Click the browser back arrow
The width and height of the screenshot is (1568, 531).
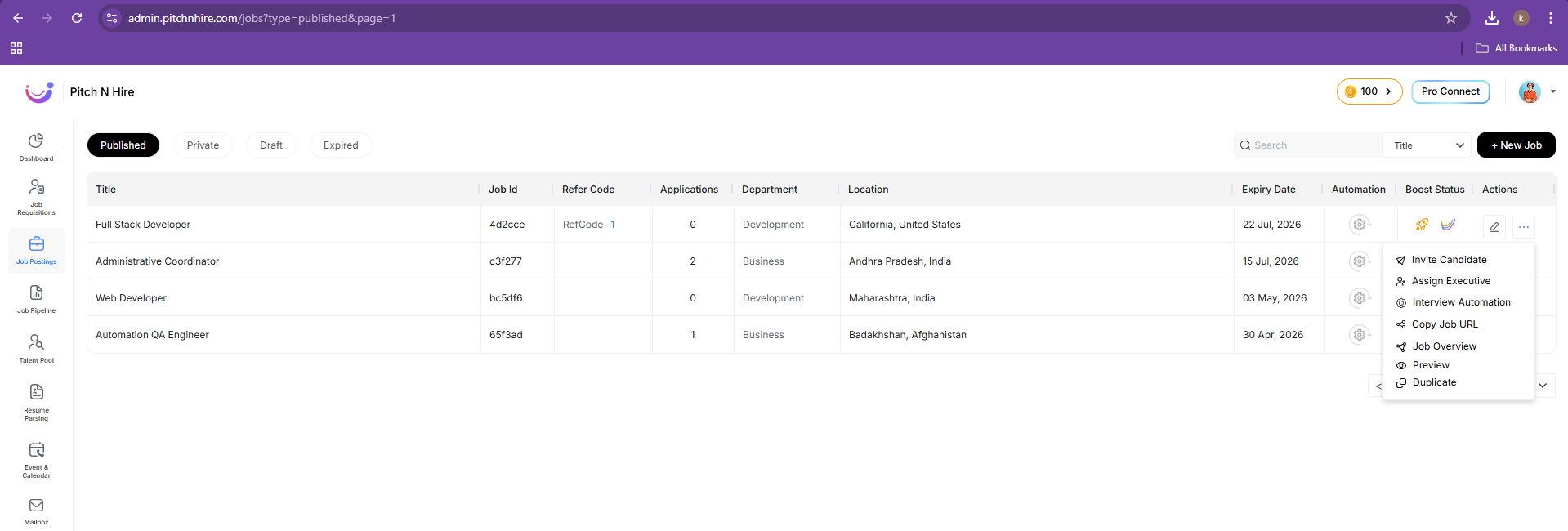coord(18,18)
